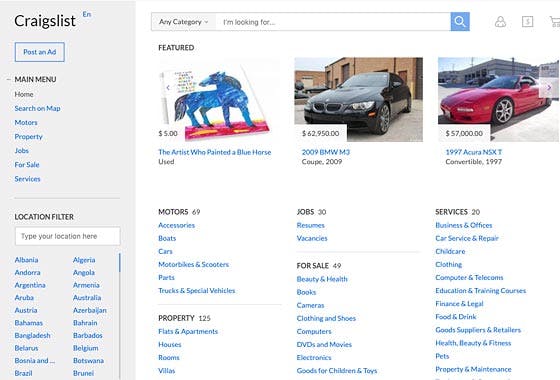Filter location by Algeria
The height and width of the screenshot is (380, 560).
point(84,260)
